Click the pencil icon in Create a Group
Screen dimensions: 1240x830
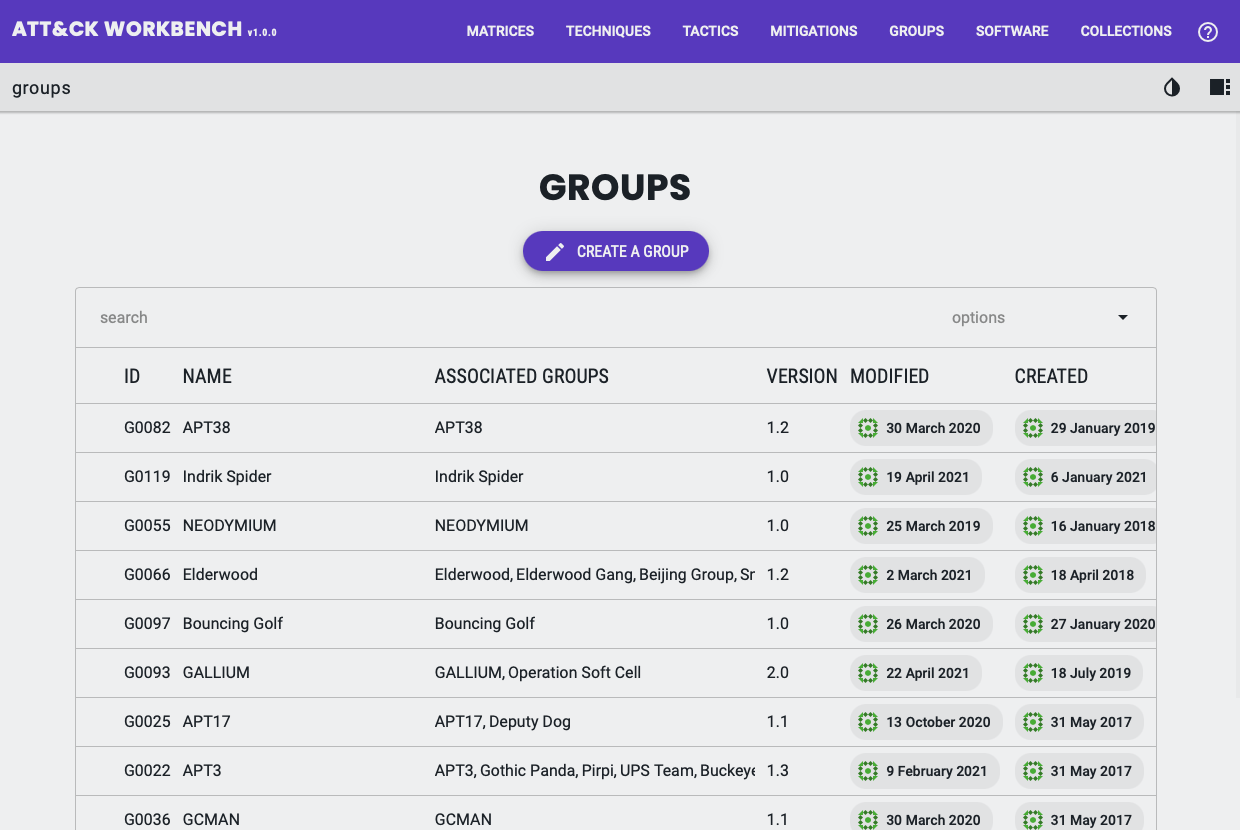tap(555, 252)
